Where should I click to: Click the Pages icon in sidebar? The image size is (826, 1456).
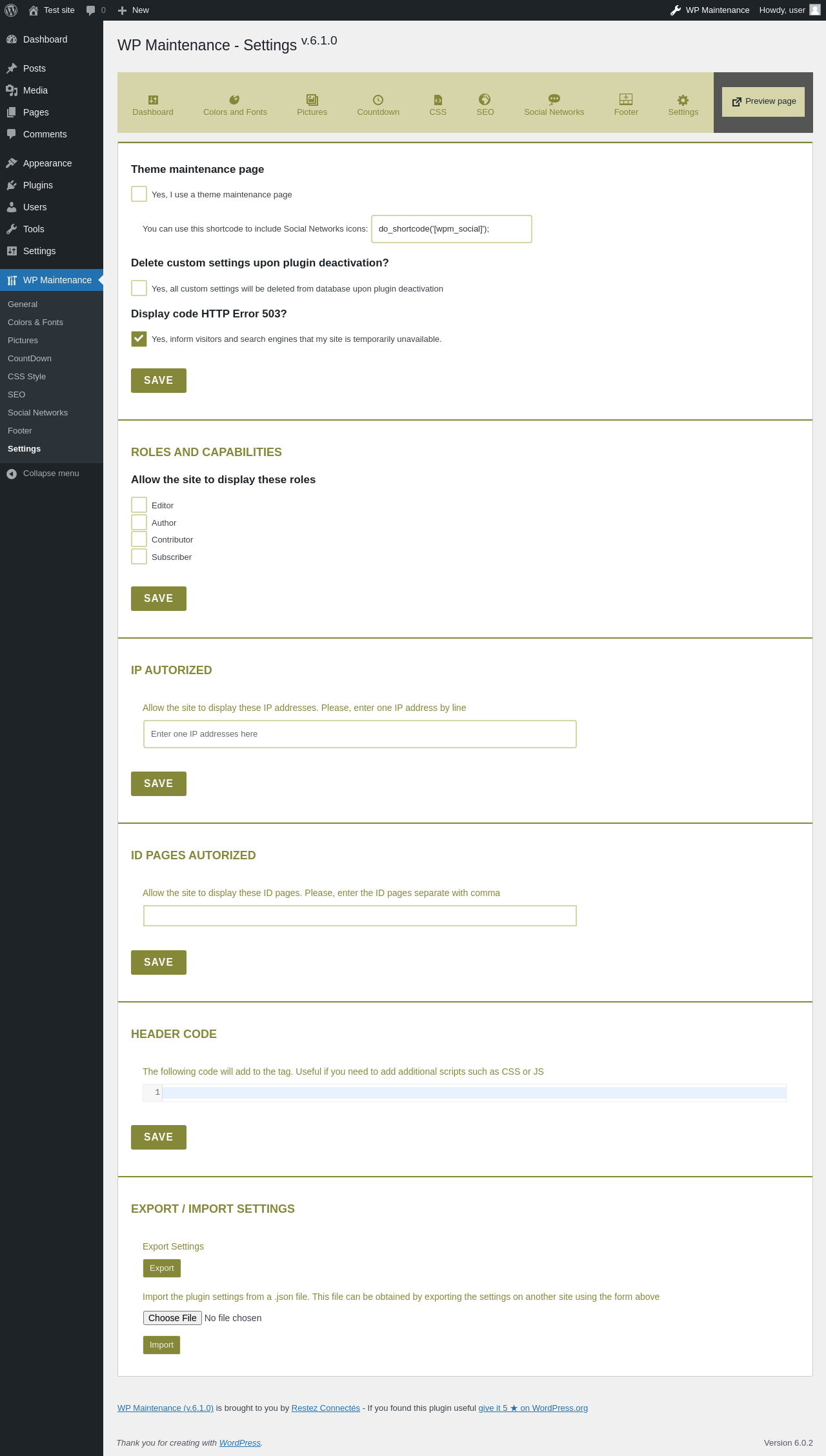coord(12,112)
